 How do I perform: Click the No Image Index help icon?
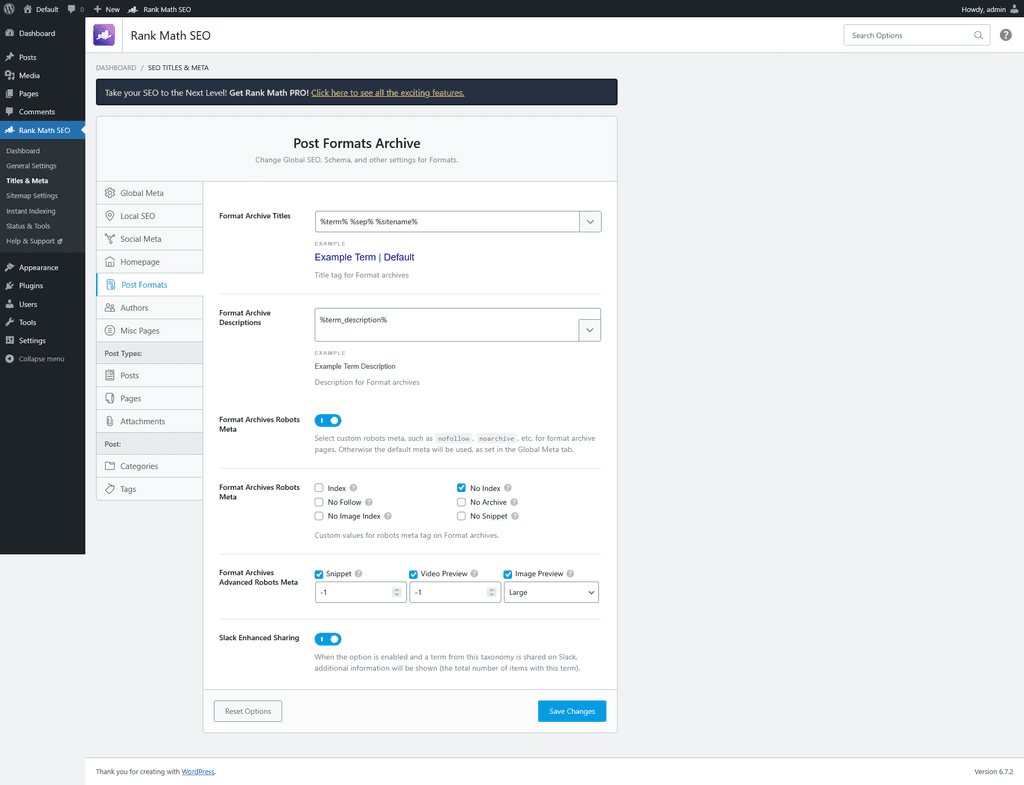pos(388,516)
